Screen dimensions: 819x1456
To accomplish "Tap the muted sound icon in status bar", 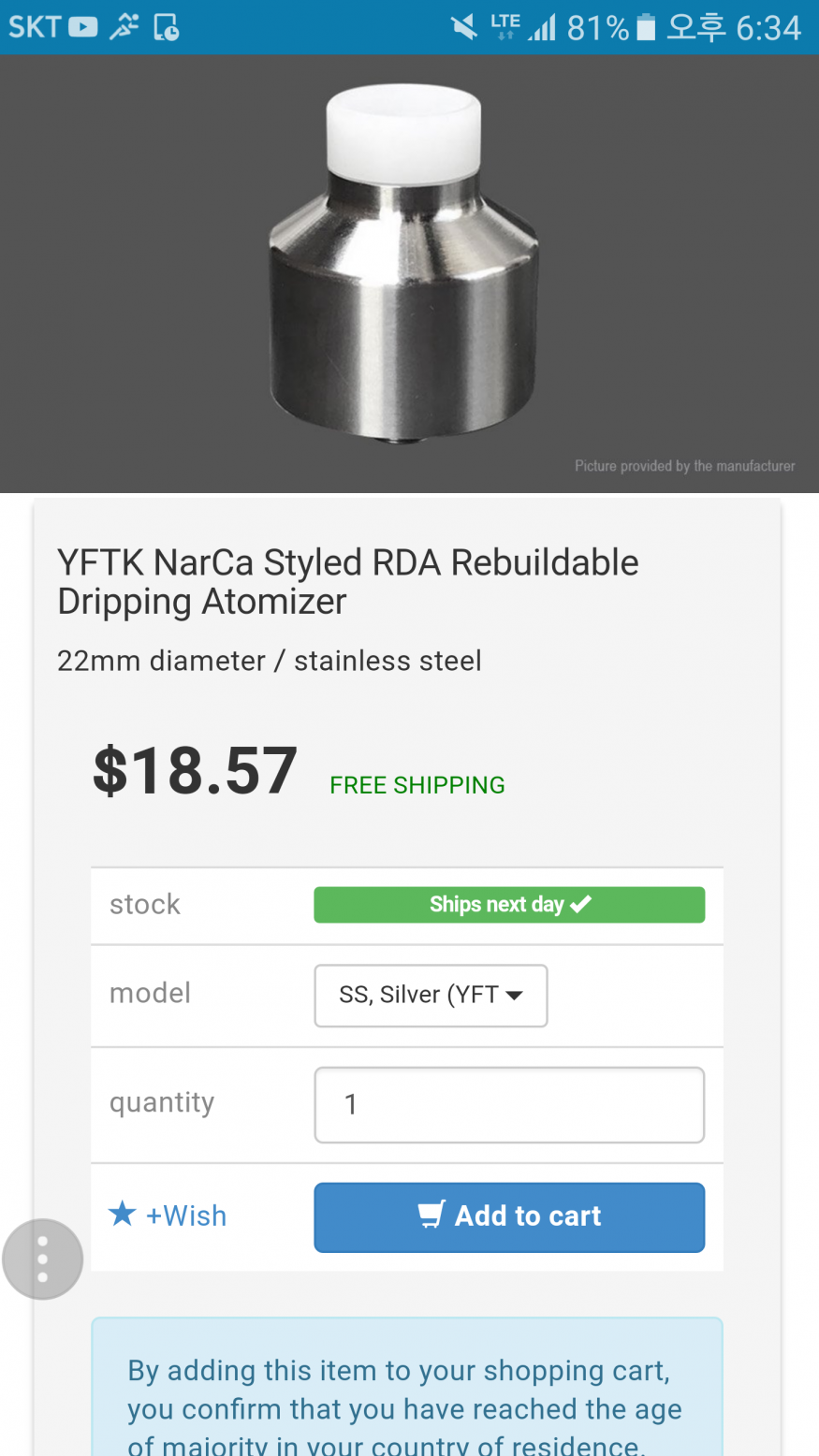I will [x=463, y=27].
